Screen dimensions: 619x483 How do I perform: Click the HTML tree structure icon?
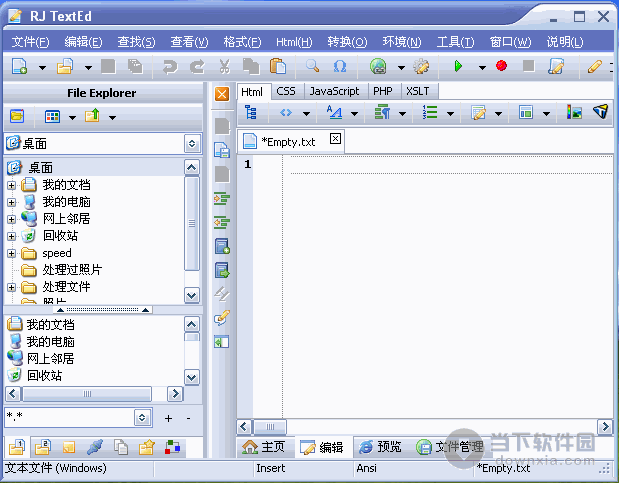click(251, 112)
